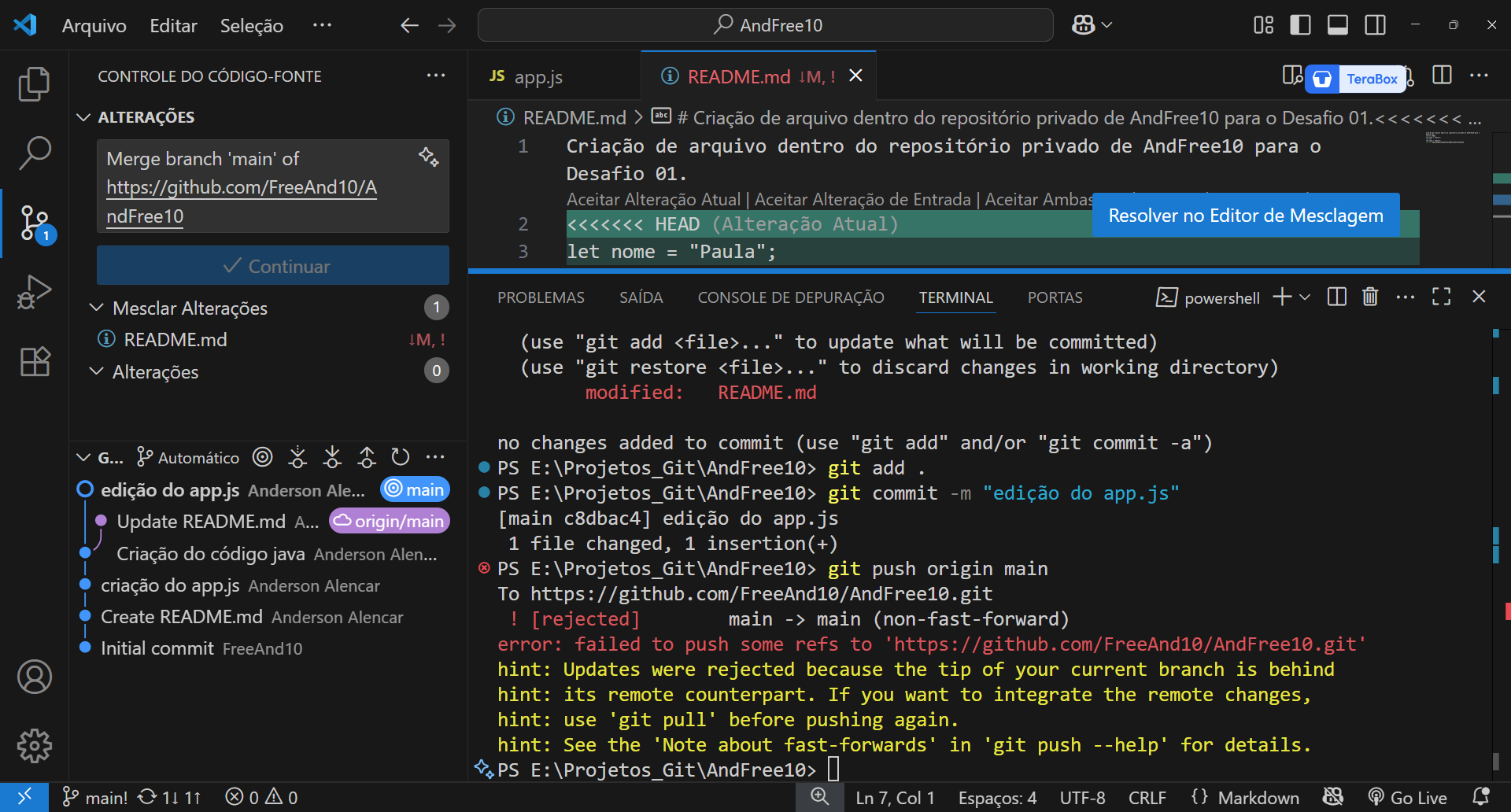The width and height of the screenshot is (1511, 812).
Task: Open the Editar menu
Action: [x=173, y=25]
